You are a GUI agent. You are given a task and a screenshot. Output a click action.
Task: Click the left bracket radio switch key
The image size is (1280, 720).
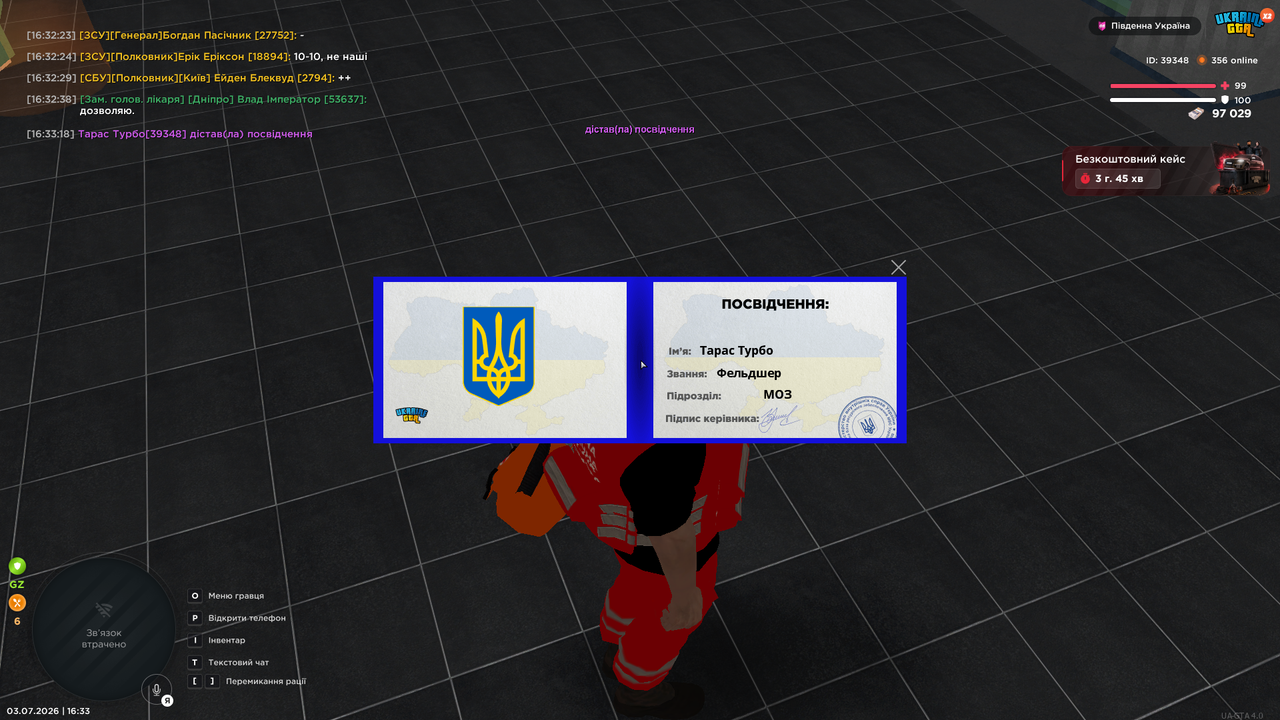point(195,681)
